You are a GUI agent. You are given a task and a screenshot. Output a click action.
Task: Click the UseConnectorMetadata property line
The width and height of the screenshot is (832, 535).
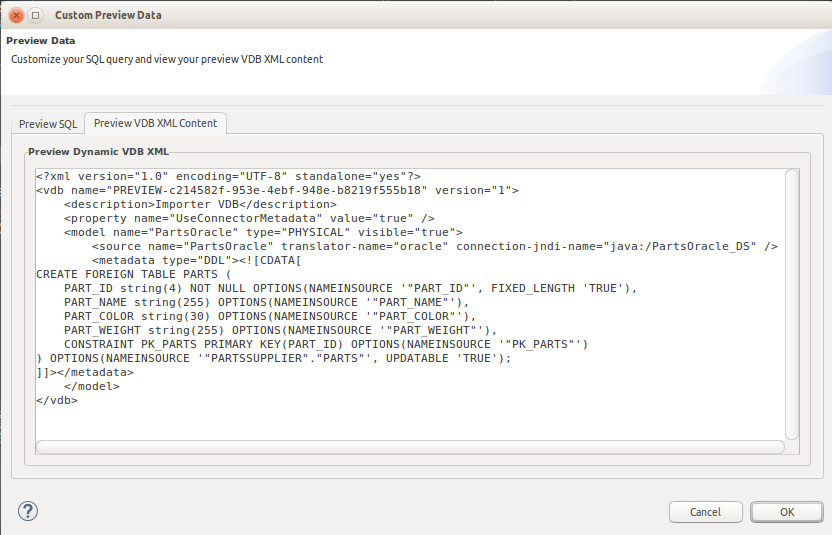point(249,218)
